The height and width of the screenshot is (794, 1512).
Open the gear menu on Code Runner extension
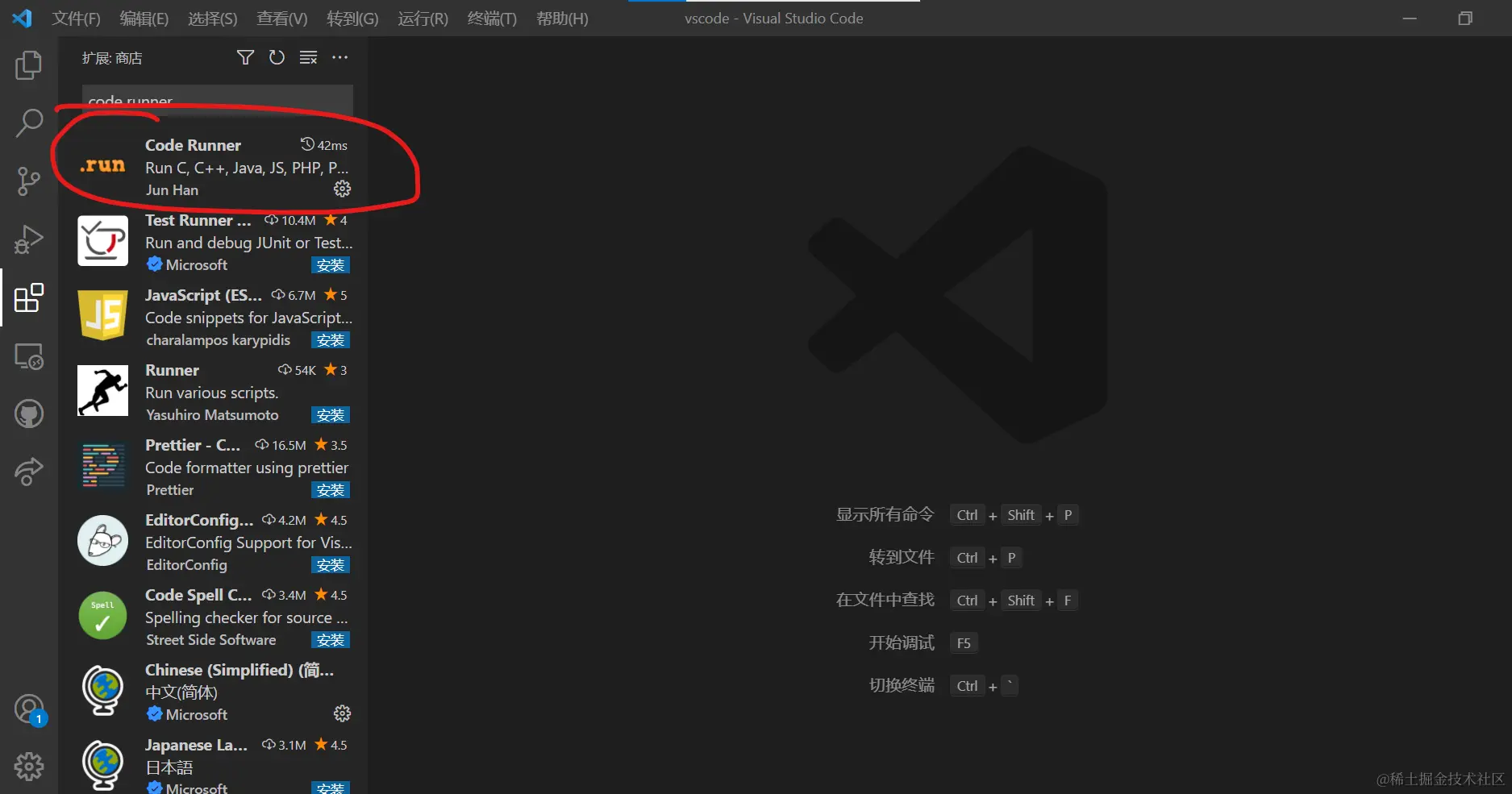point(342,189)
